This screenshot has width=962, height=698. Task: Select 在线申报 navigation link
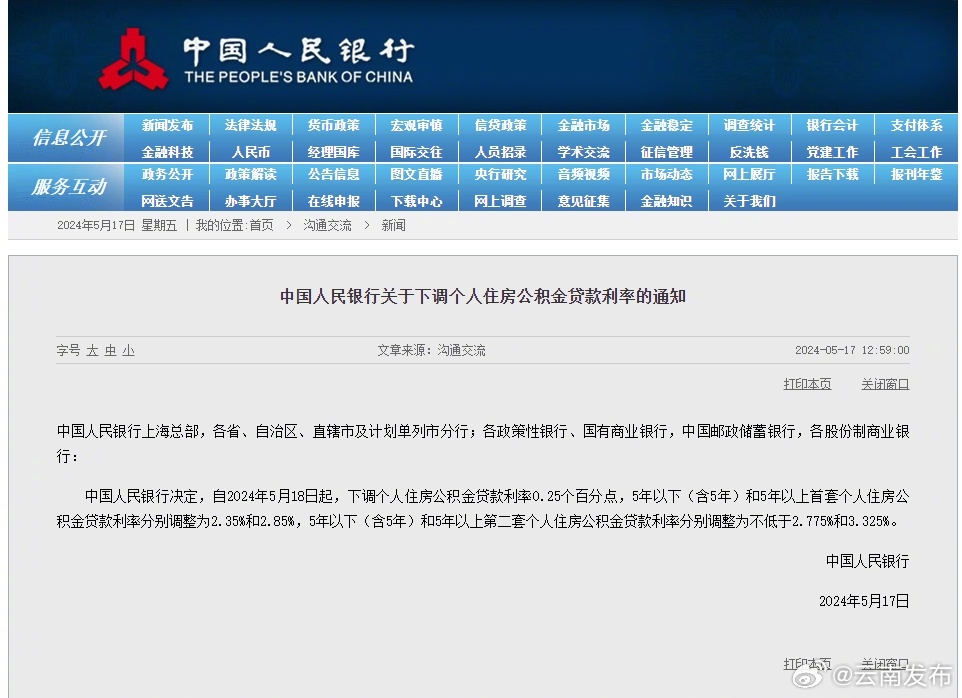point(333,201)
